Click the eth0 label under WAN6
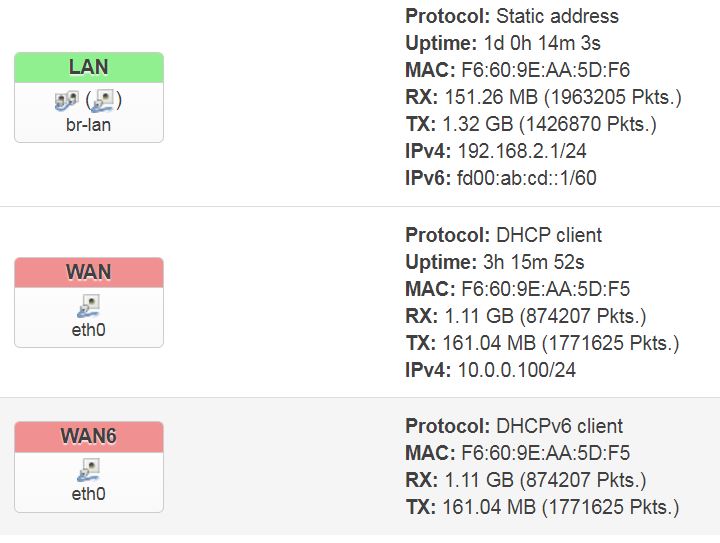 pos(88,494)
